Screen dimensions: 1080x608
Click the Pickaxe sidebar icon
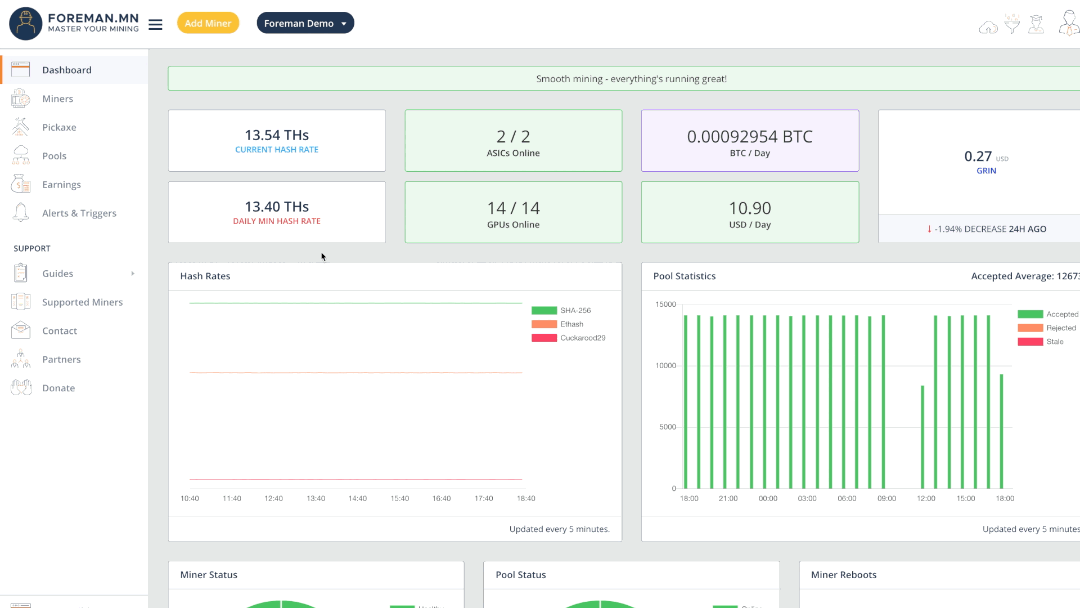(x=21, y=127)
